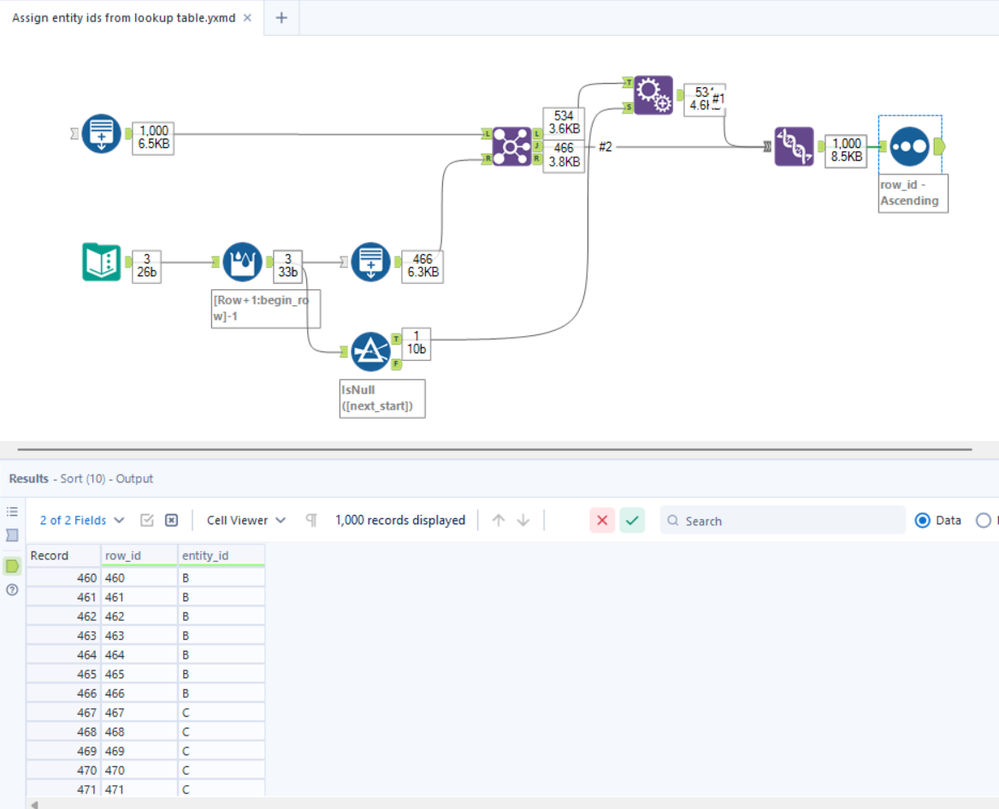Click the red X cancel button

[x=602, y=520]
